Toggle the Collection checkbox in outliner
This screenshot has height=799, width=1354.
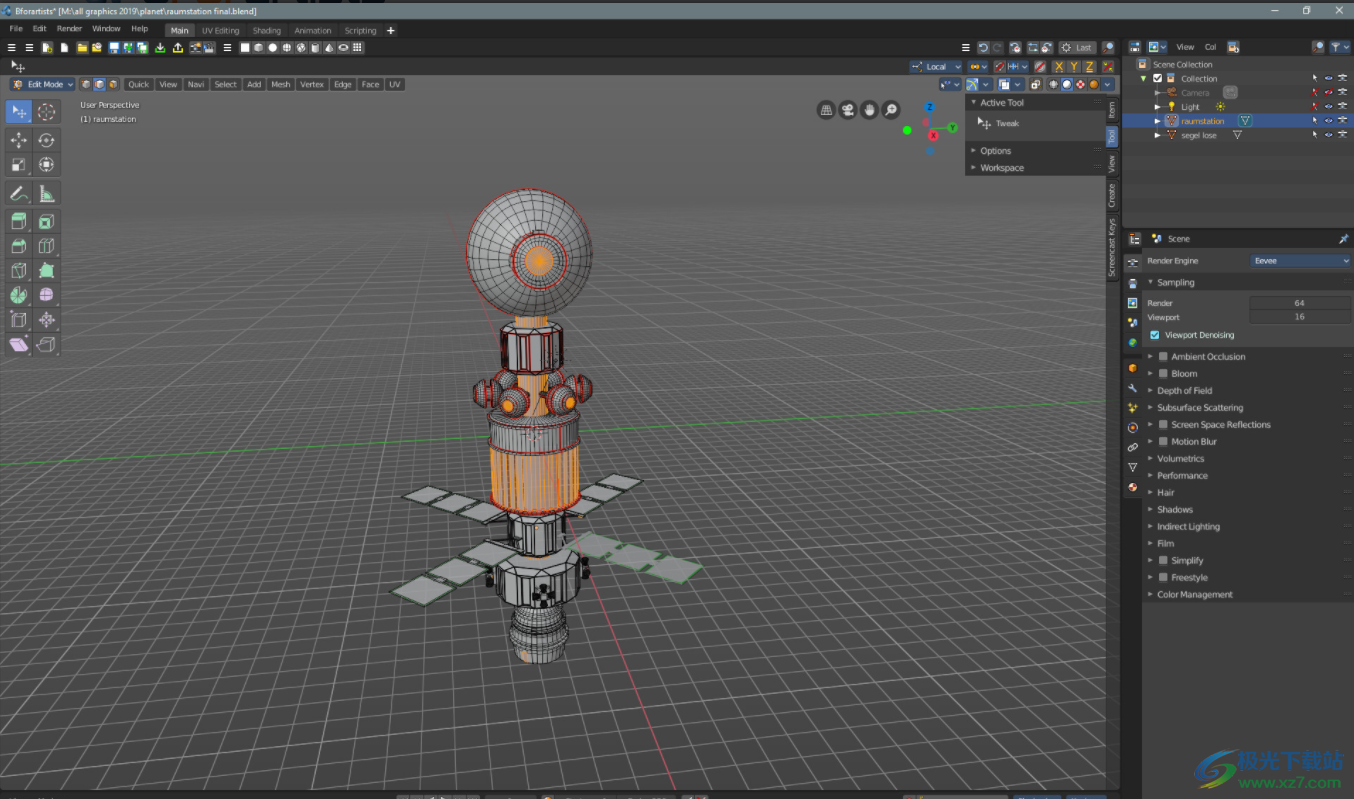tap(1157, 78)
